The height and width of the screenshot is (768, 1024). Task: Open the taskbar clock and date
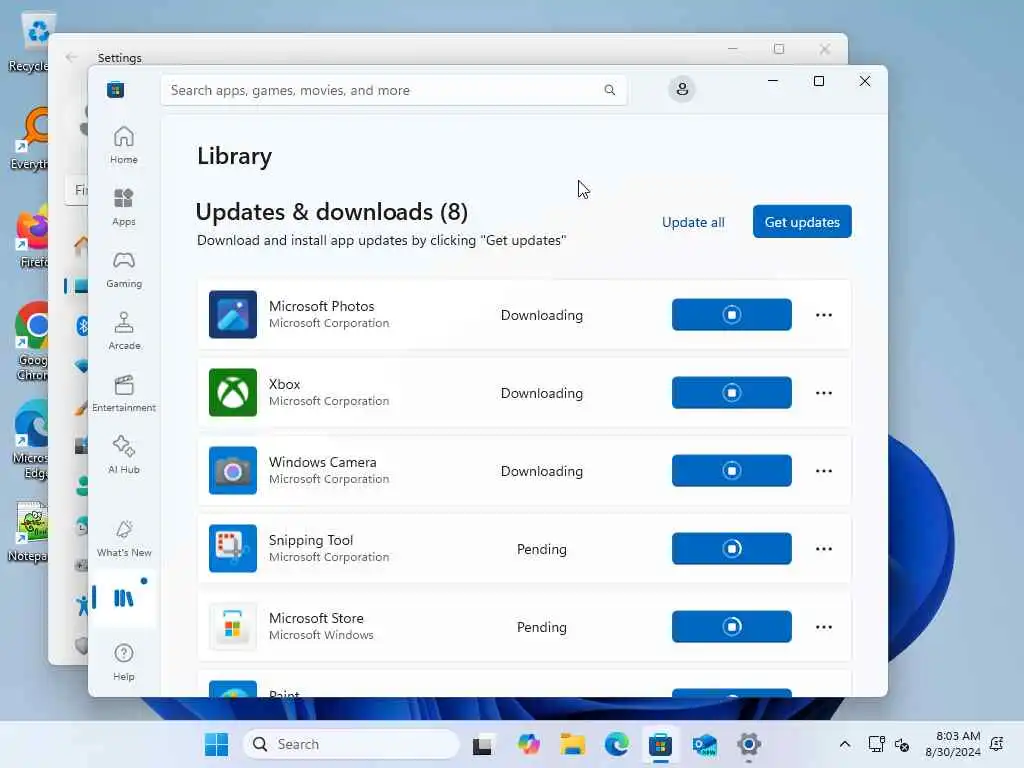coord(952,744)
